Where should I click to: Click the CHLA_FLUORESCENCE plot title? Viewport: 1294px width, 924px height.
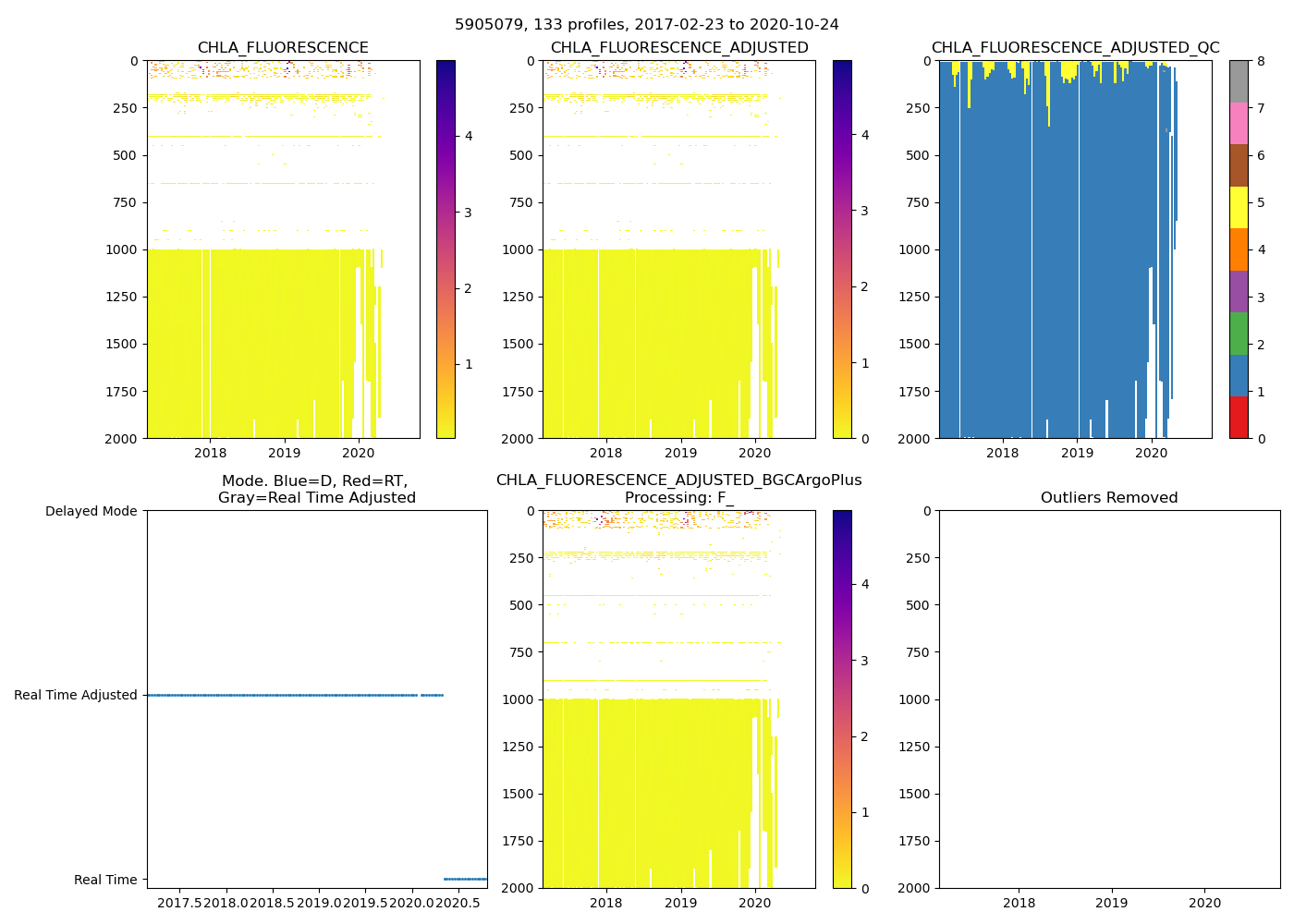[283, 48]
